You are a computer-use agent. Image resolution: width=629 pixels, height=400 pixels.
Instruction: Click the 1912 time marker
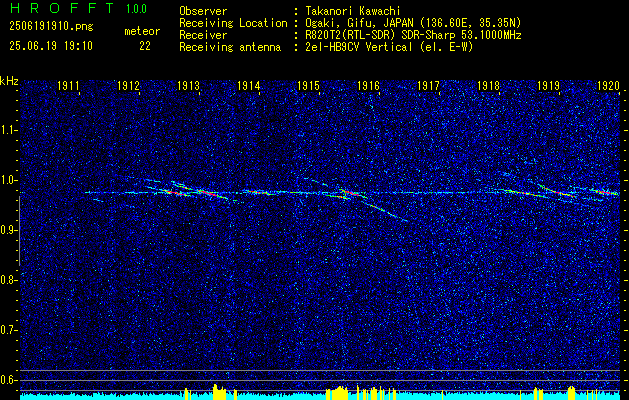(128, 86)
